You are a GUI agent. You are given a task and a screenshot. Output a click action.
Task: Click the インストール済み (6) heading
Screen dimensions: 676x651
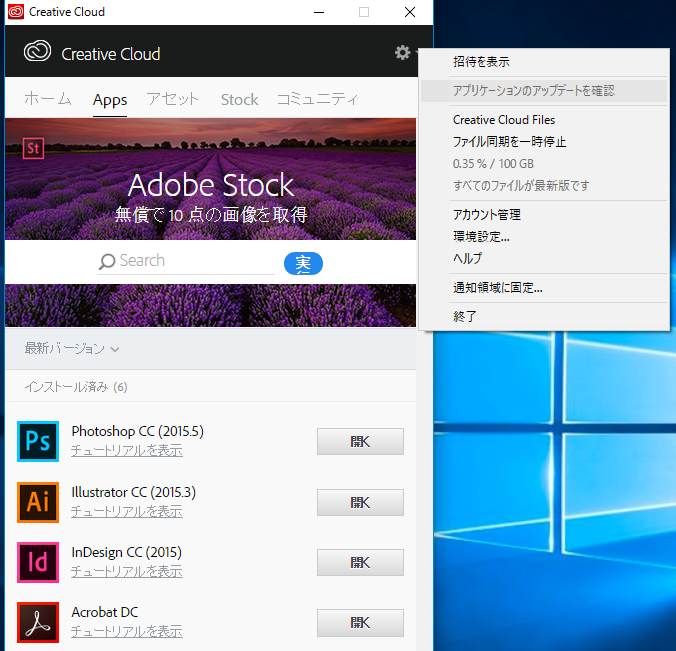pos(76,387)
